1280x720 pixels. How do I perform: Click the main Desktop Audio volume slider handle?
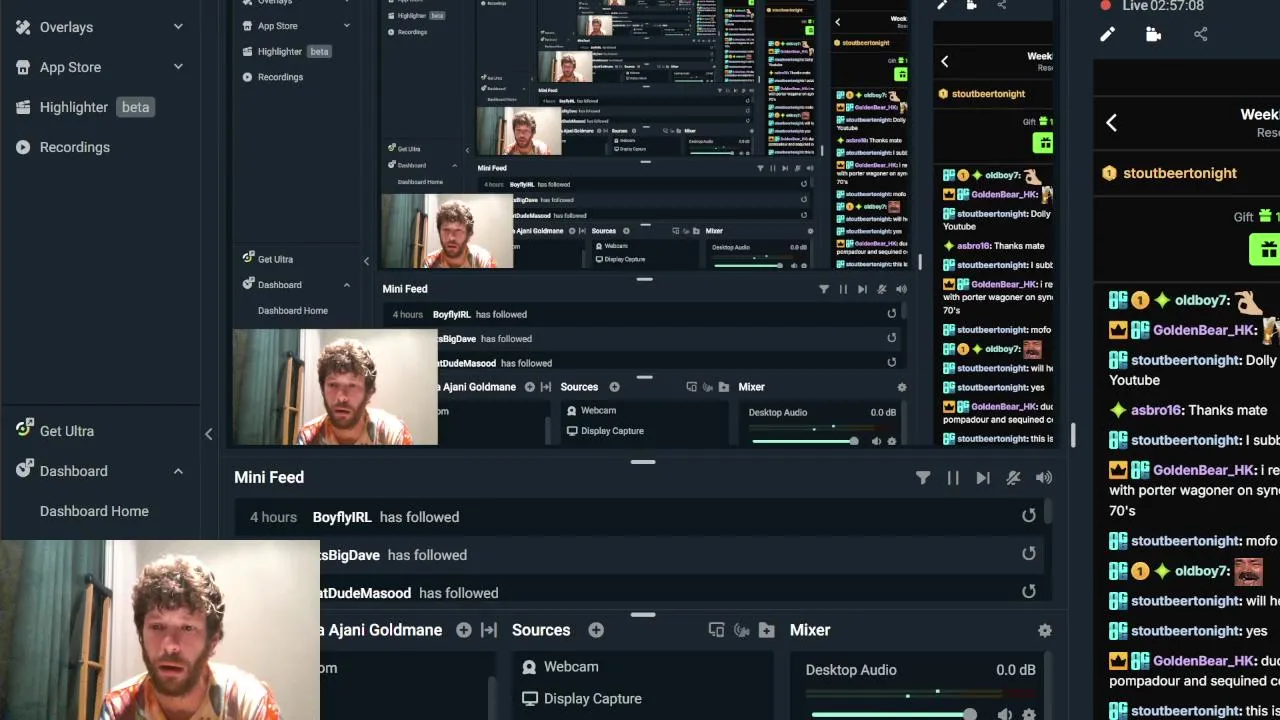click(970, 714)
